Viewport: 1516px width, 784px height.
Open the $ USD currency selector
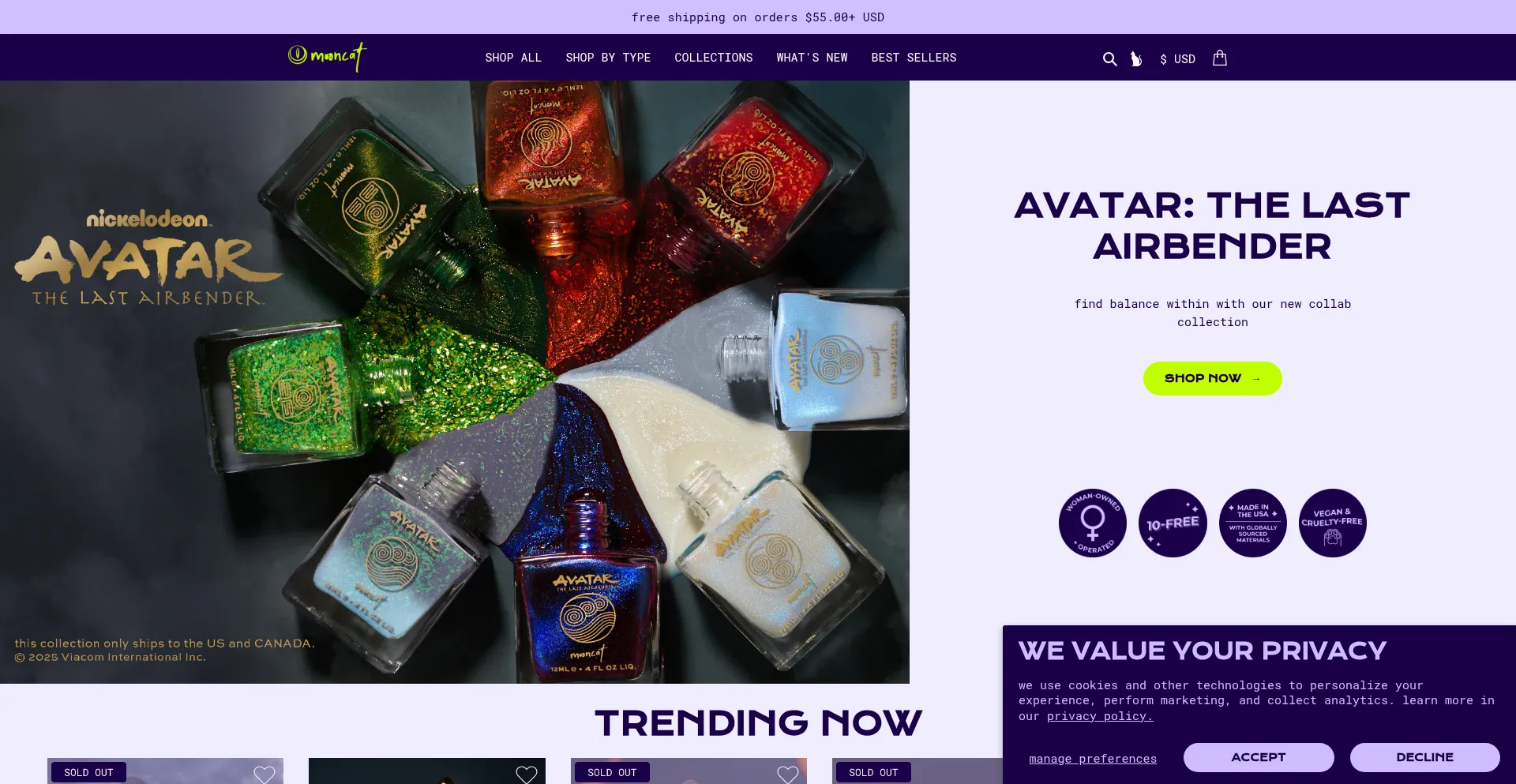(1177, 59)
